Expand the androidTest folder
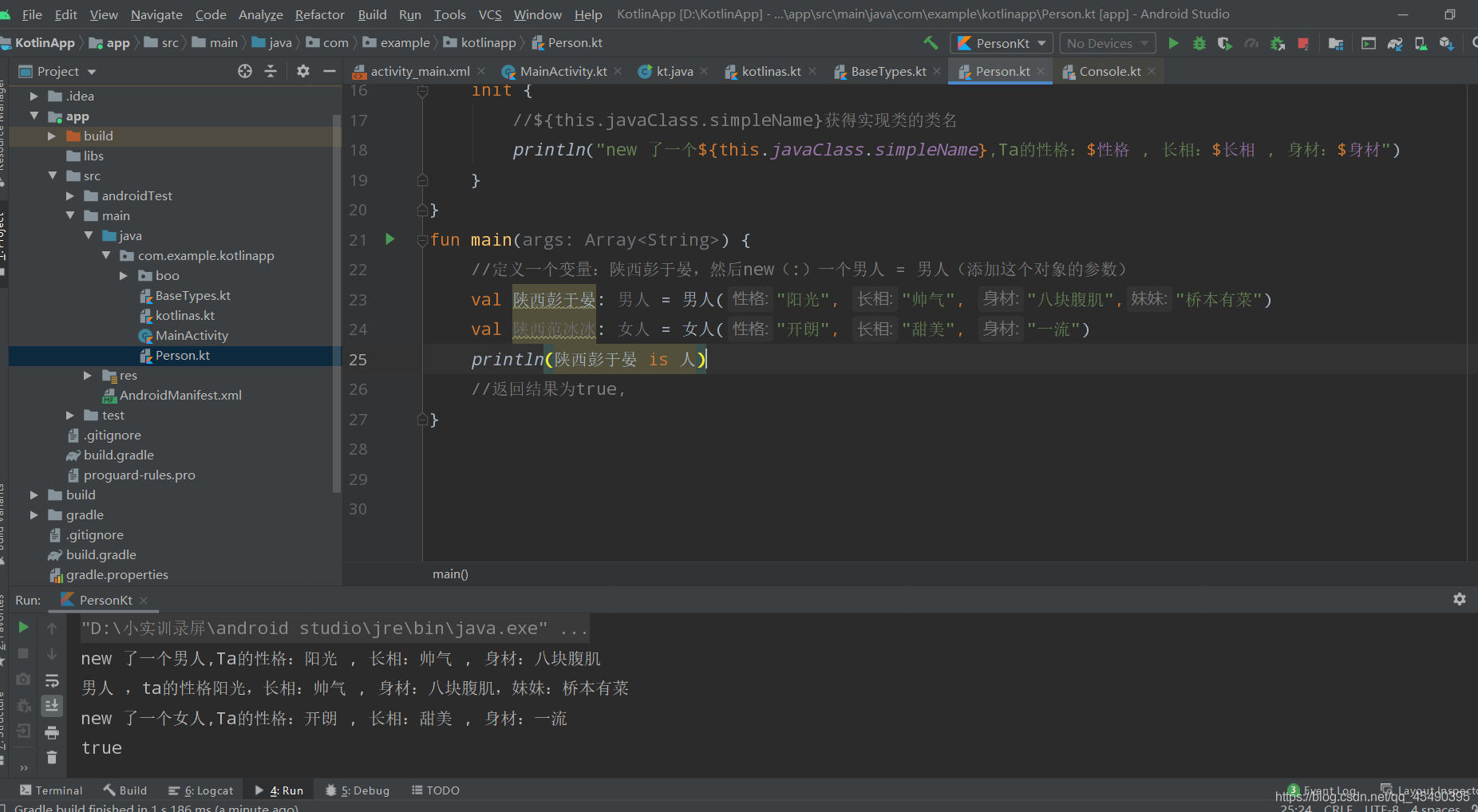Image resolution: width=1478 pixels, height=812 pixels. pyautogui.click(x=70, y=195)
